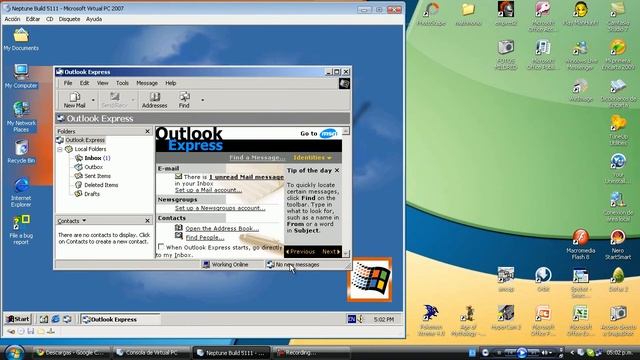
Task: Click the HyperCam 3 desktop icon
Action: point(506,313)
